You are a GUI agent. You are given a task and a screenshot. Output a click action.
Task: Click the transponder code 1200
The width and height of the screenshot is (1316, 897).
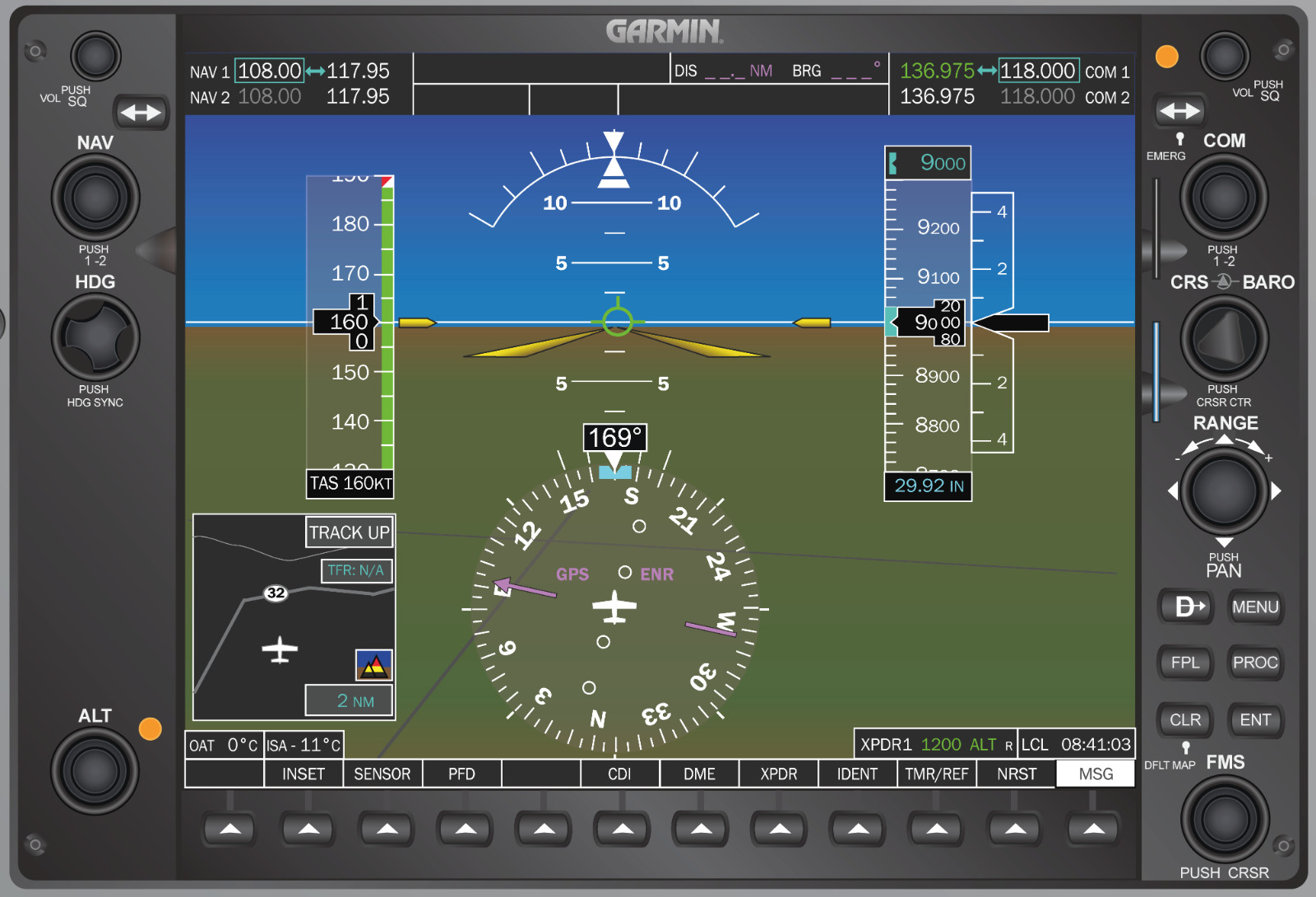[941, 745]
